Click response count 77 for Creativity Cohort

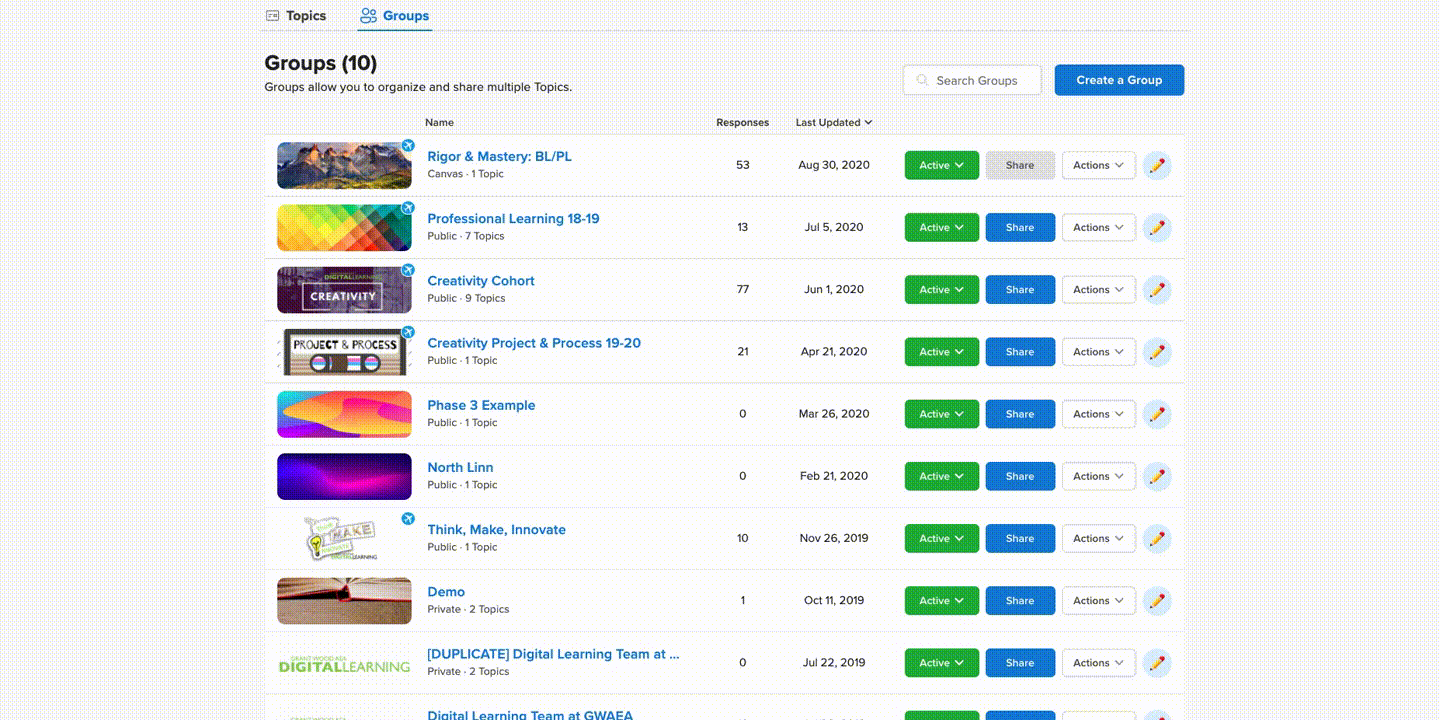(742, 290)
